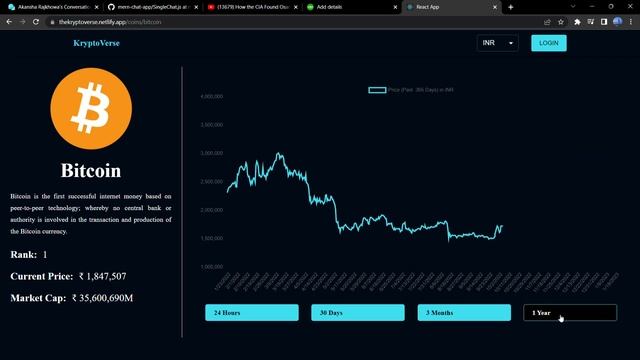Open the tab search chevron
640x360 pixels.
tap(573, 7)
